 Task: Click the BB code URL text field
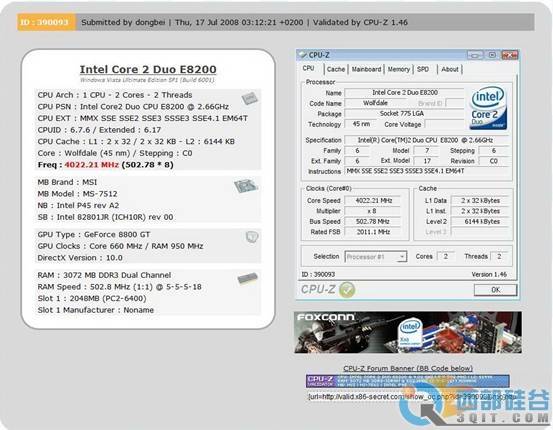412,396
